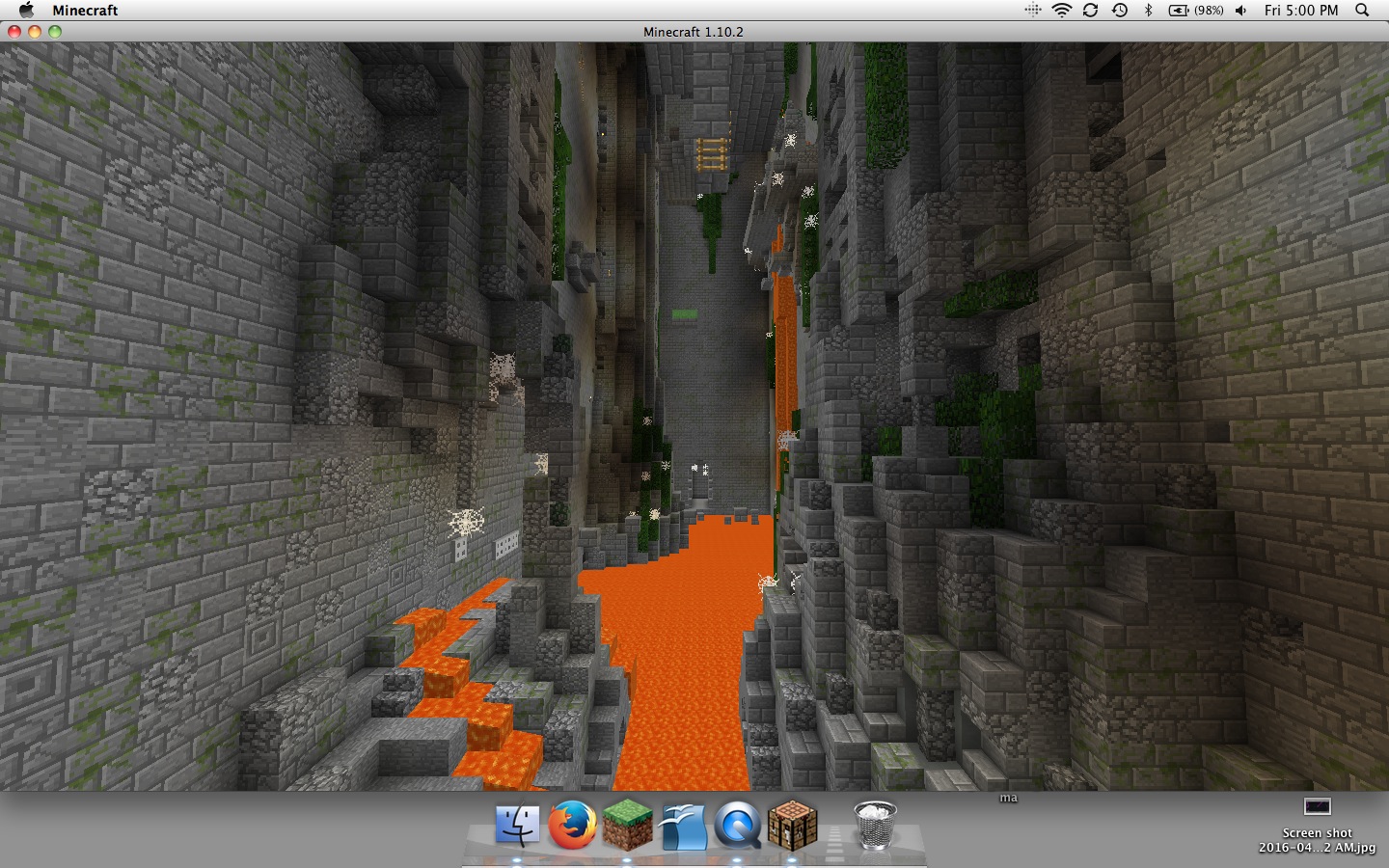This screenshot has height=868, width=1389.
Task: Open the Trash in the Dock
Action: [x=876, y=826]
